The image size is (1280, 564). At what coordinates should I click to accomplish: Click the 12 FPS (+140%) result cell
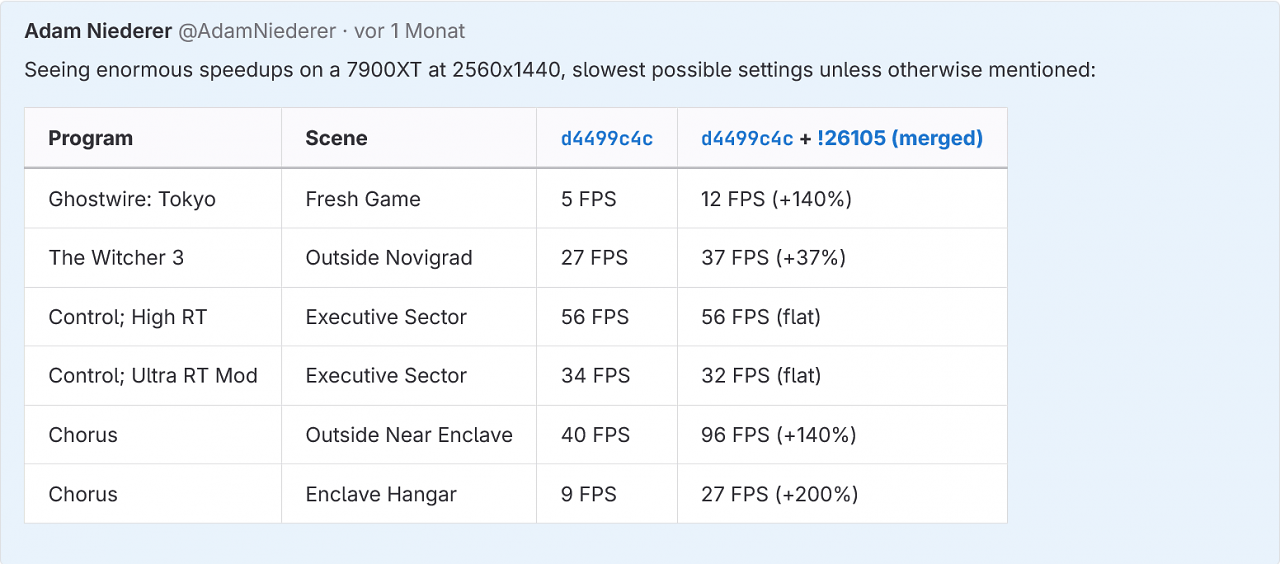click(842, 199)
